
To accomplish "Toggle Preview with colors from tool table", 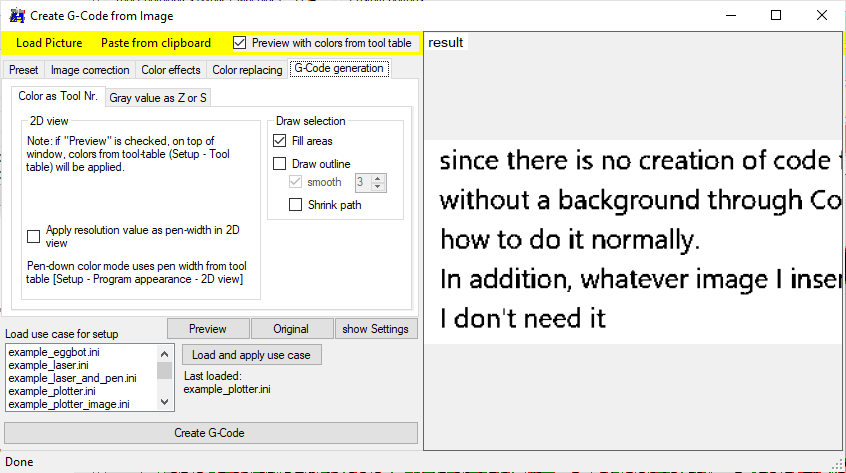I will (240, 43).
